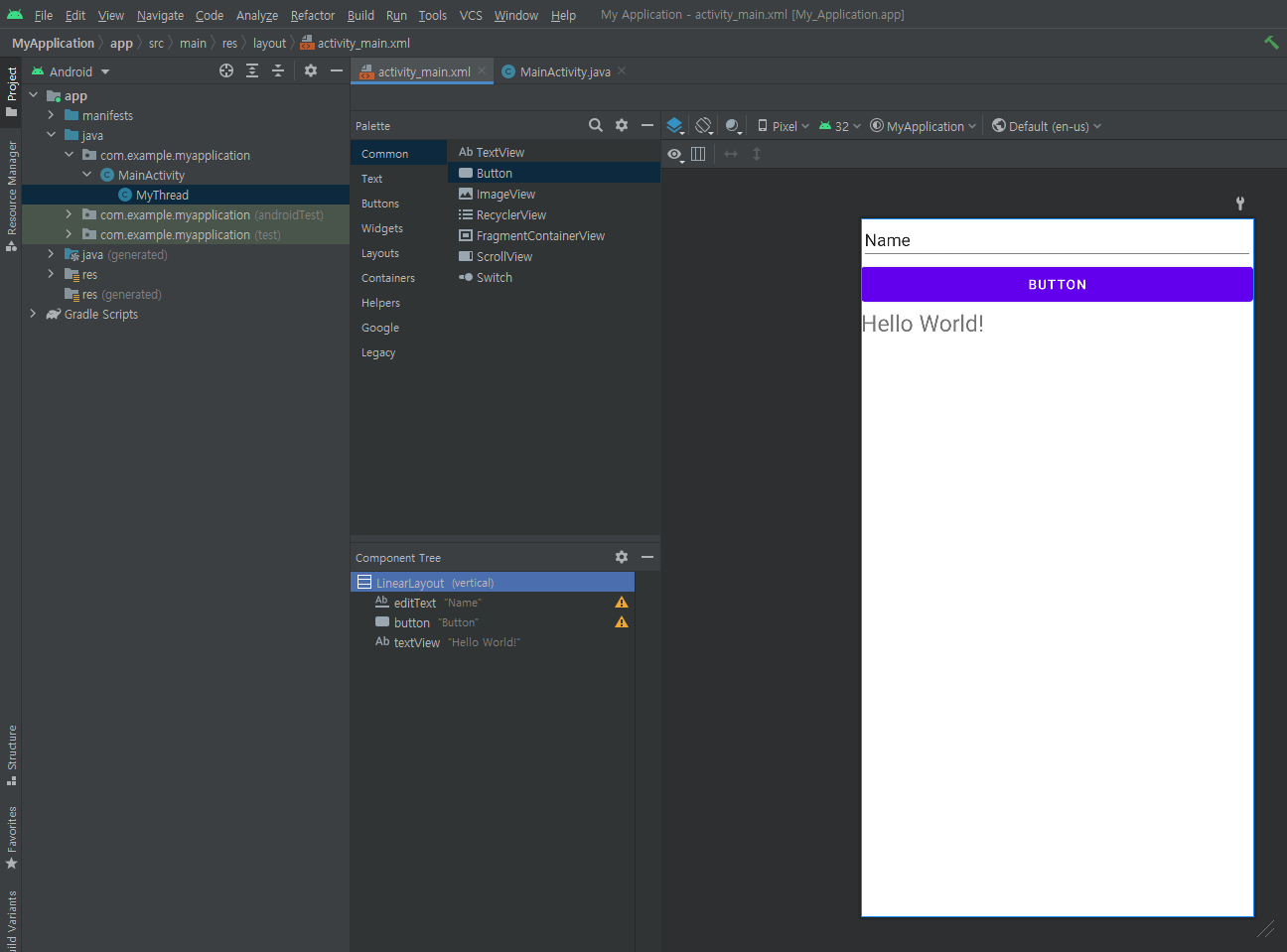Click purple BUTTON in preview

[x=1057, y=284]
